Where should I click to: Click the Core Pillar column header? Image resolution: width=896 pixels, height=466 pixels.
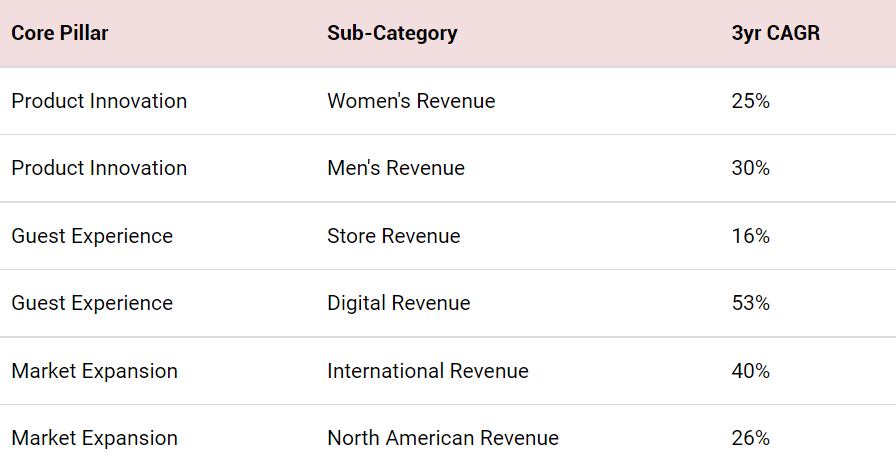click(60, 33)
